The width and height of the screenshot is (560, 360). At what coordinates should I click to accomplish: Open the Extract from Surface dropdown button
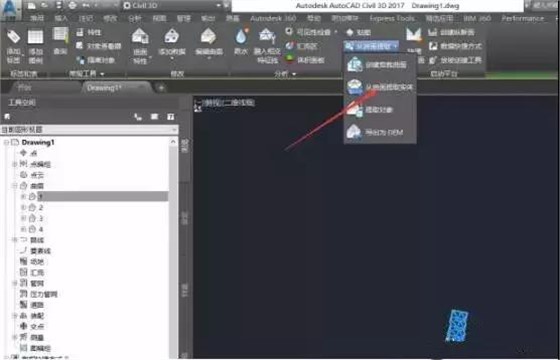tap(371, 46)
